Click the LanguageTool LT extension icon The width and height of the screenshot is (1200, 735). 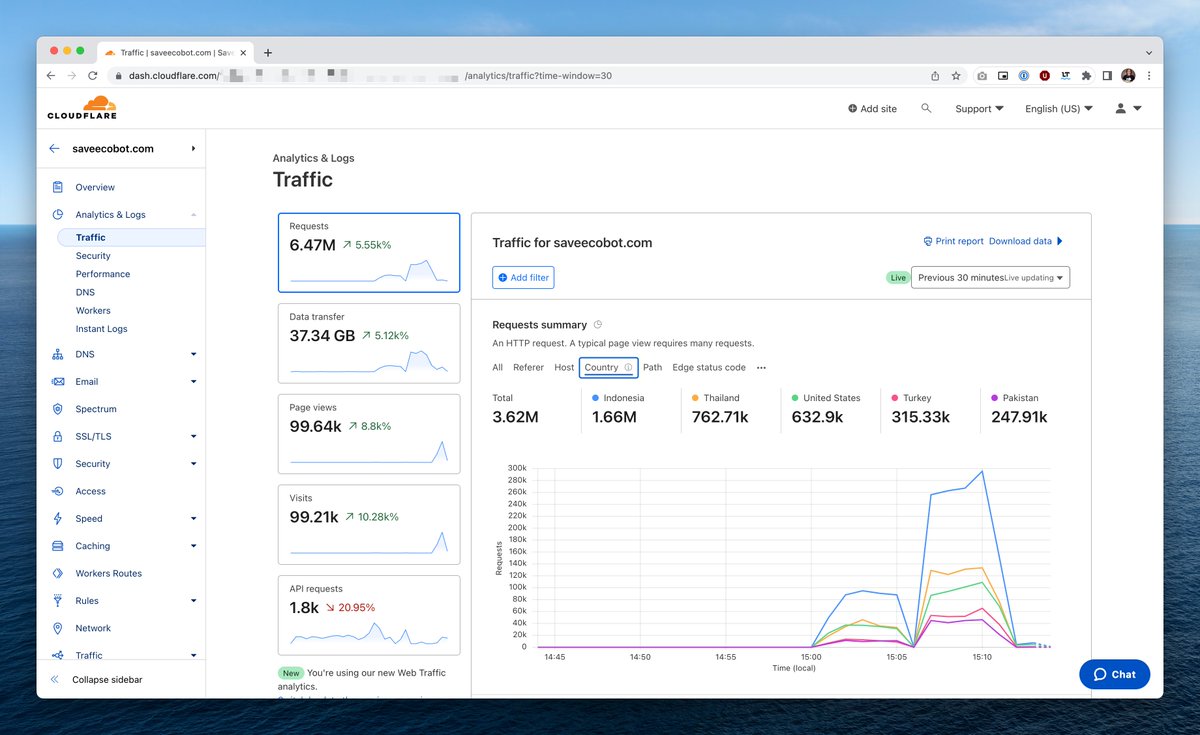(1066, 75)
